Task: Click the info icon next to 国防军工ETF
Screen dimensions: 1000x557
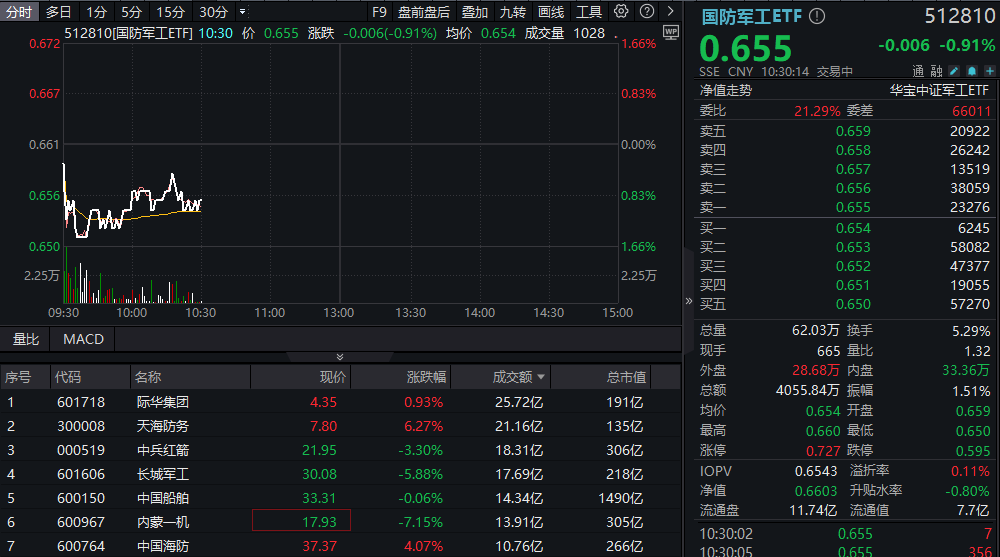Action: [x=817, y=17]
